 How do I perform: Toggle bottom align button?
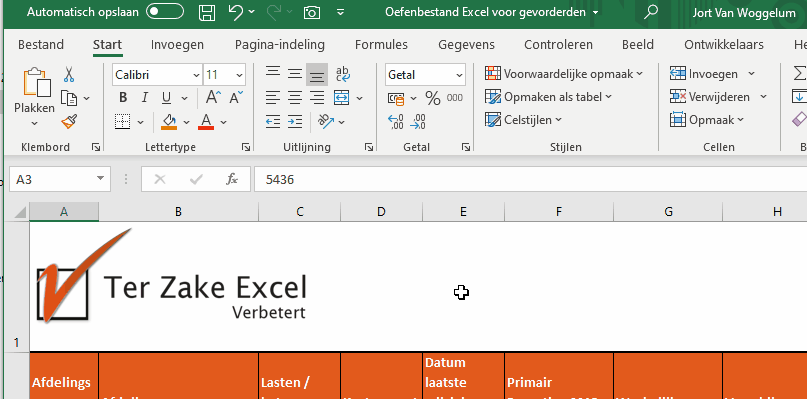click(x=317, y=75)
